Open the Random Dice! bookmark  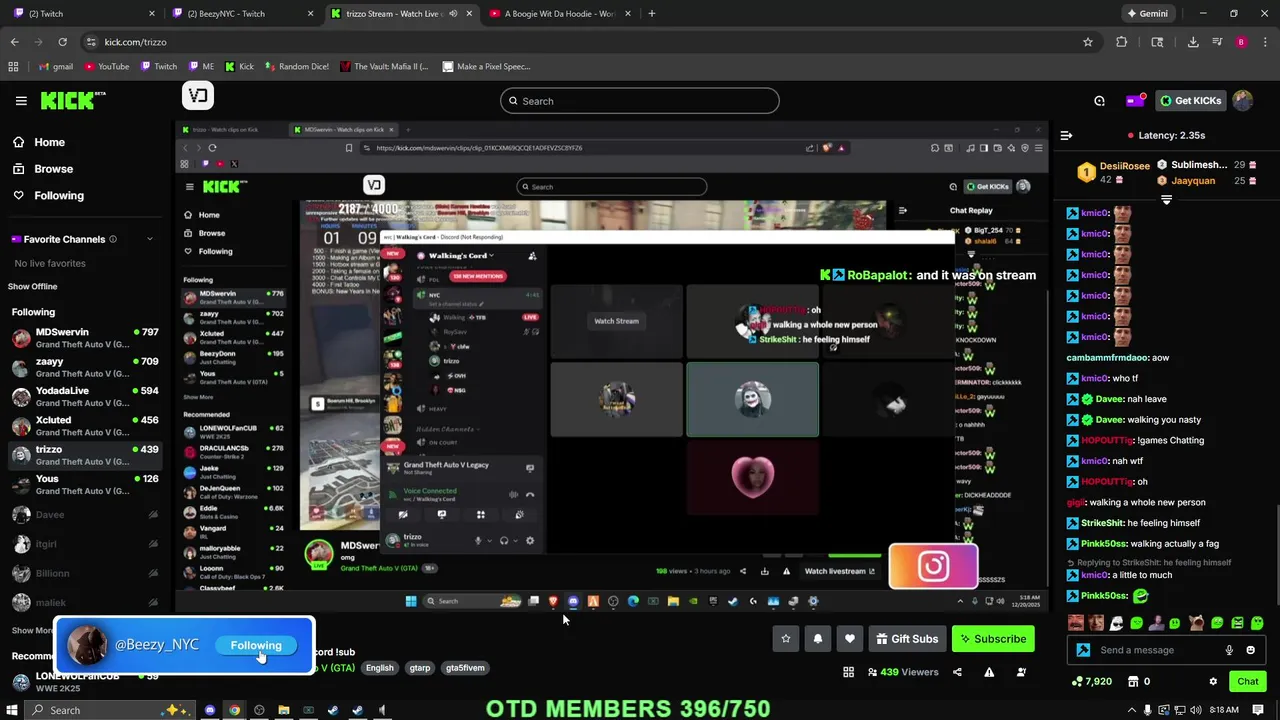coord(296,67)
